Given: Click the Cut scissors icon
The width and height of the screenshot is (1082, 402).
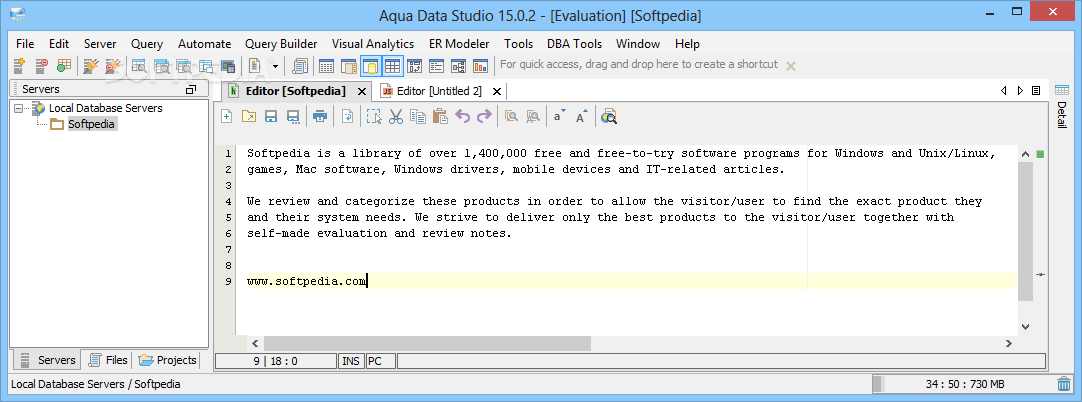Looking at the screenshot, I should tap(395, 117).
